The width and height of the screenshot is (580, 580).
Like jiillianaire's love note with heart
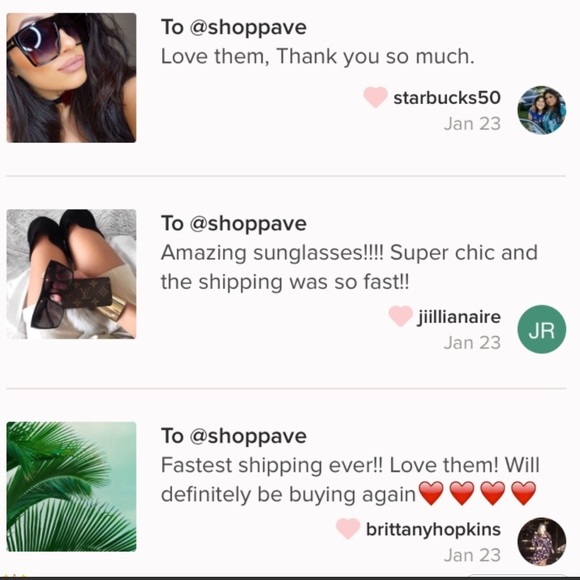coord(401,316)
